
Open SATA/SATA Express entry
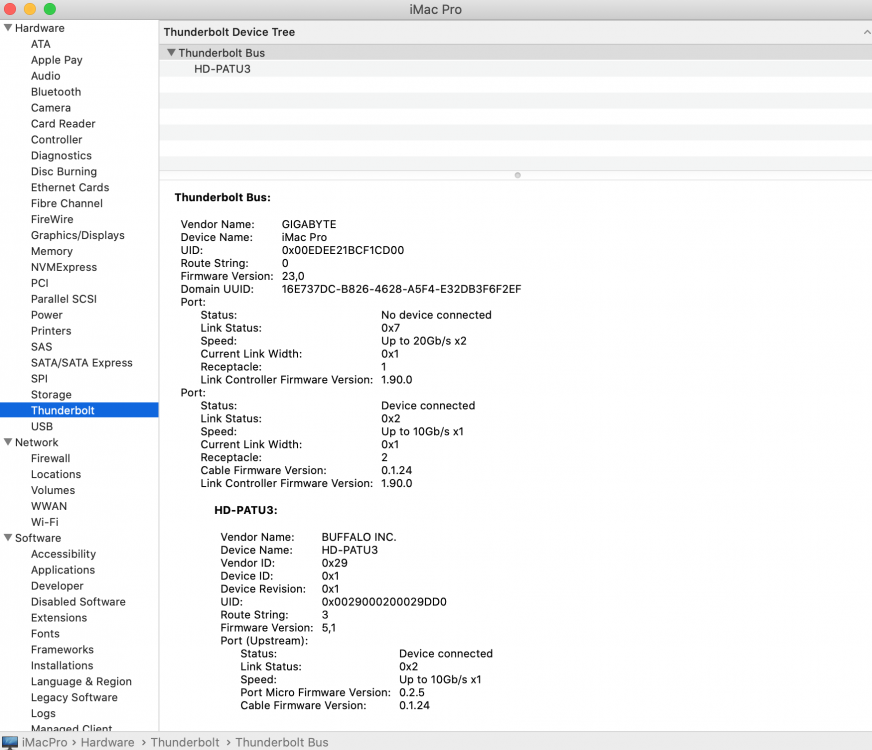[x=82, y=362]
